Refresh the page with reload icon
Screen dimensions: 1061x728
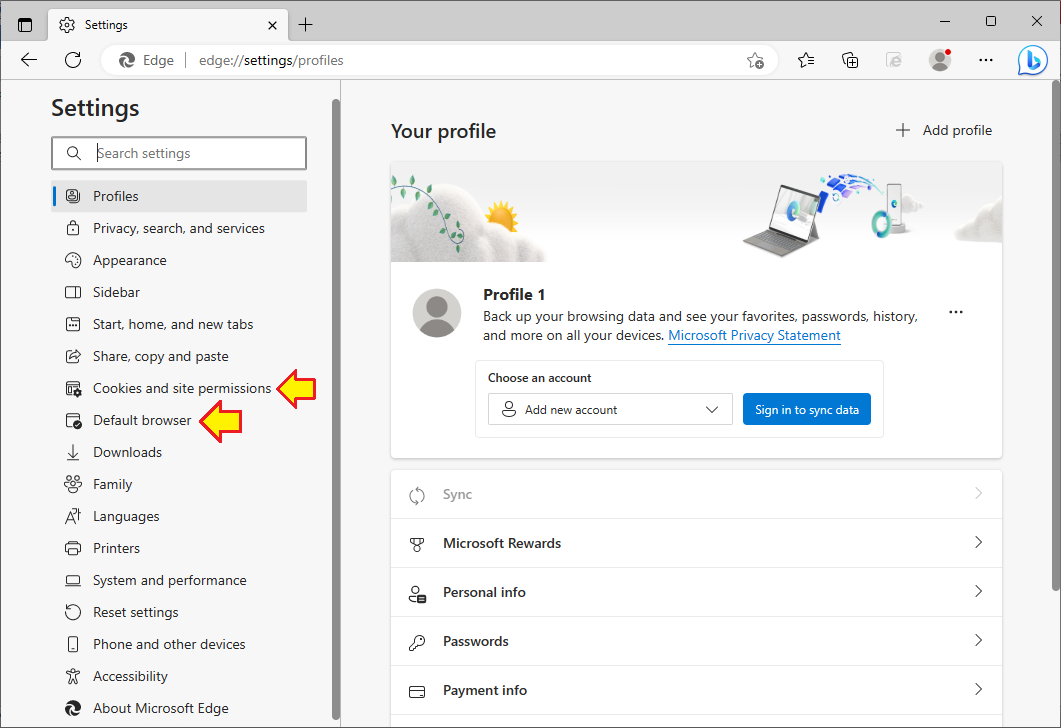[73, 60]
